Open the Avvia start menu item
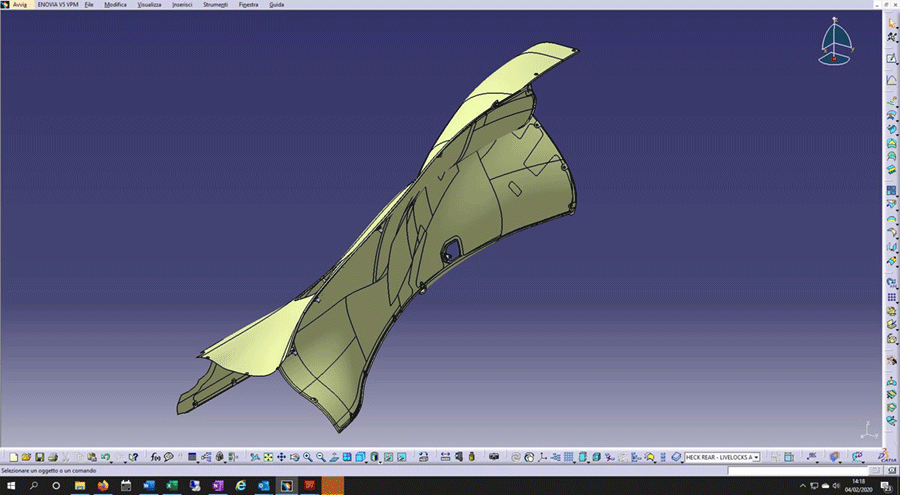The image size is (900, 495). click(x=19, y=5)
